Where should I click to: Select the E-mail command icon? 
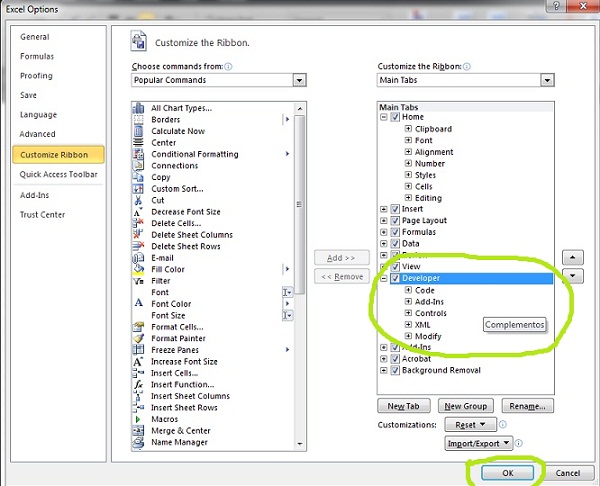point(138,258)
